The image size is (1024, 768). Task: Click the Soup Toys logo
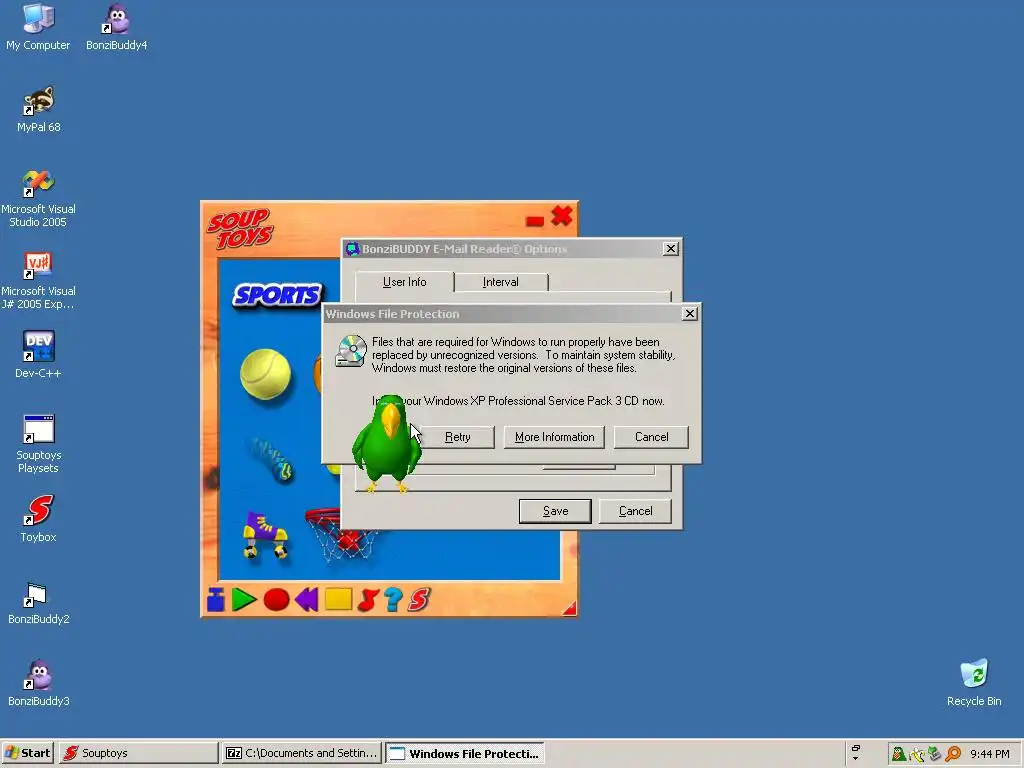tap(240, 229)
